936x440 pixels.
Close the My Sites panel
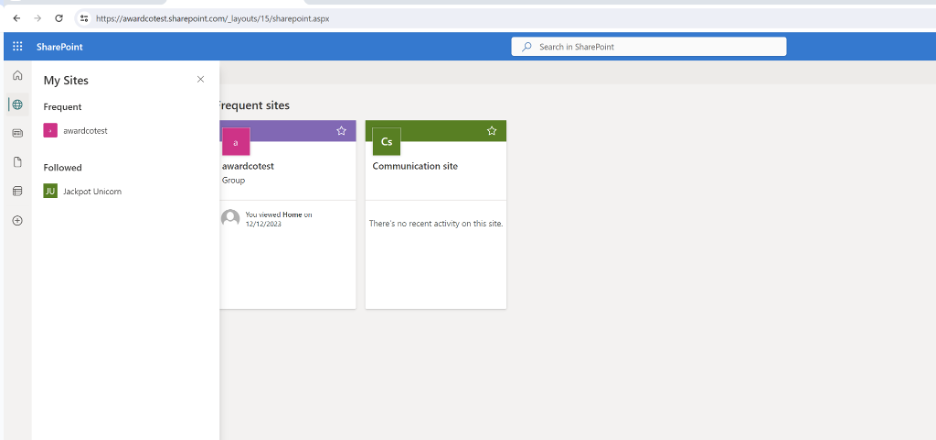pyautogui.click(x=201, y=79)
